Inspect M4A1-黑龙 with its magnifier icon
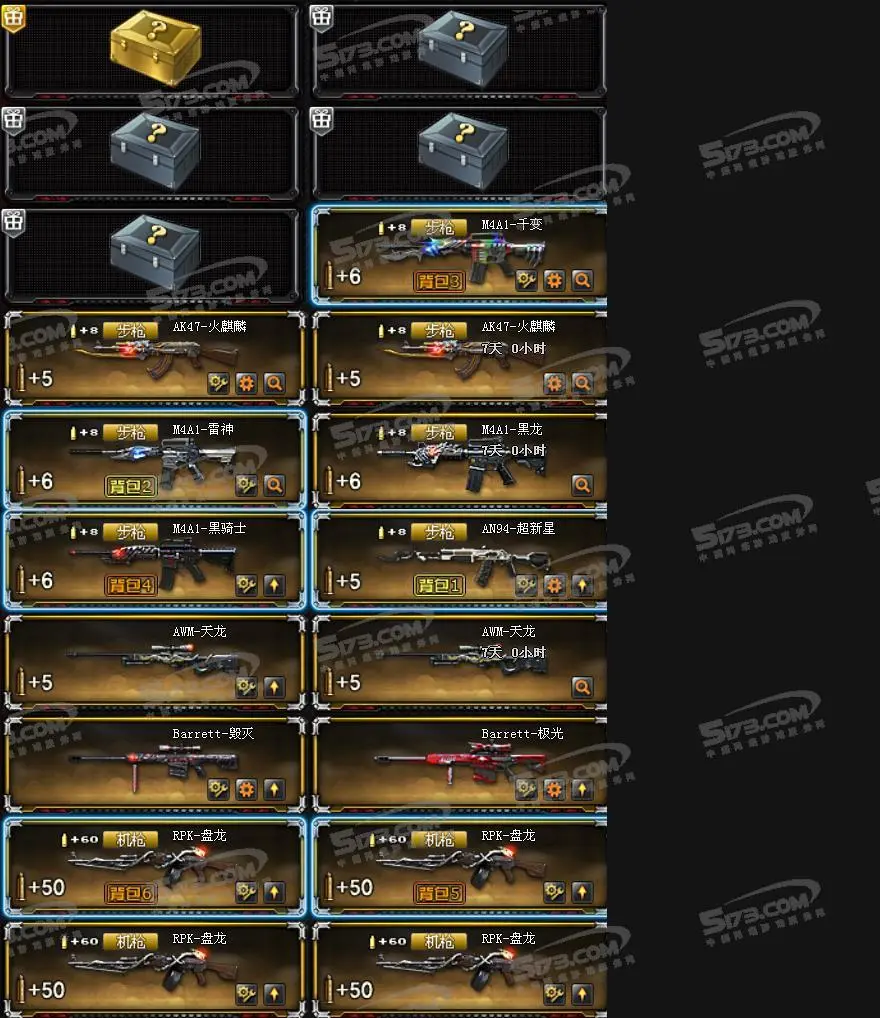This screenshot has width=880, height=1018. [583, 485]
